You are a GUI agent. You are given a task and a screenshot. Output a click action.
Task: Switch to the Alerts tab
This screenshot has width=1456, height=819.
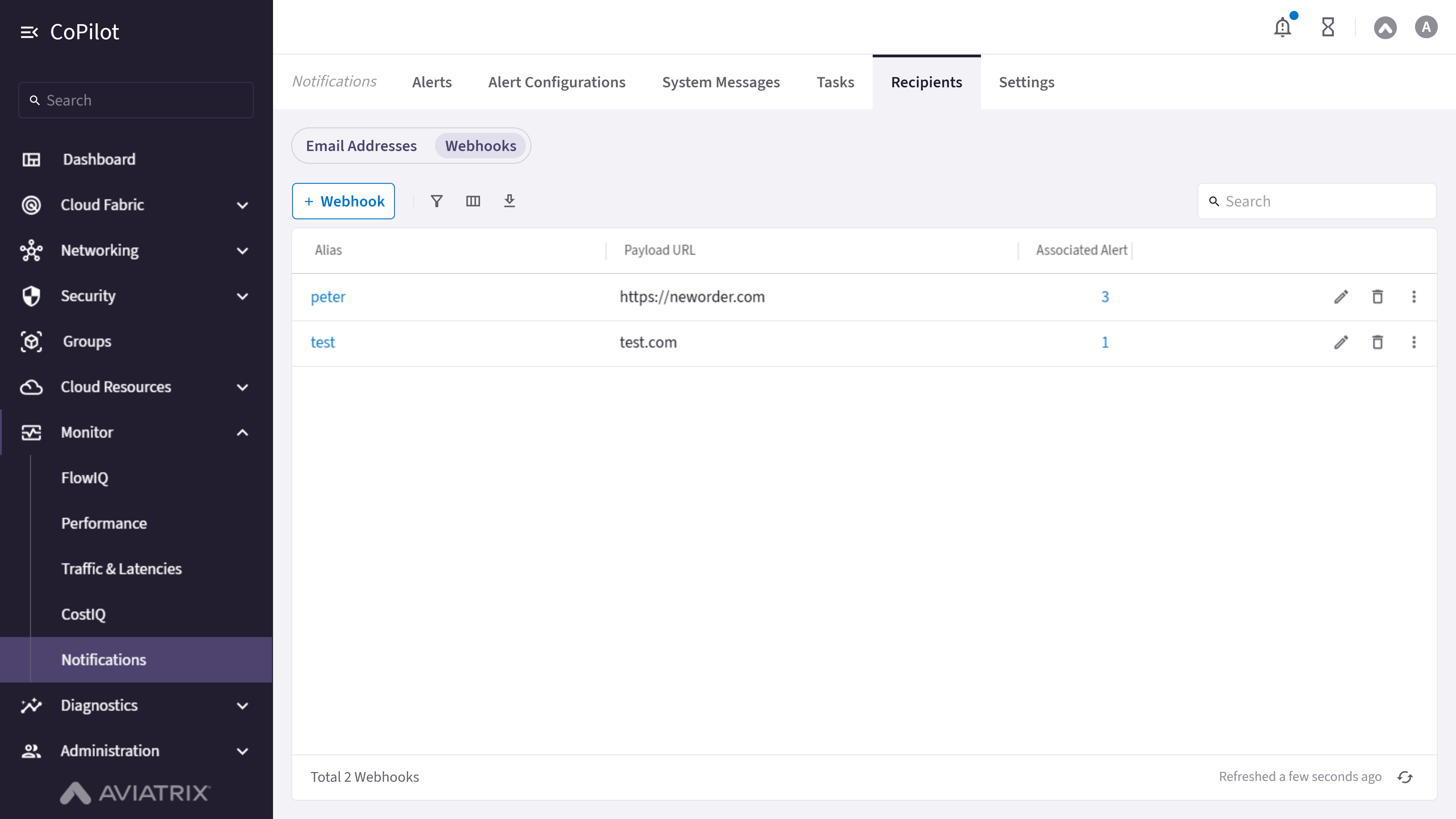point(432,82)
